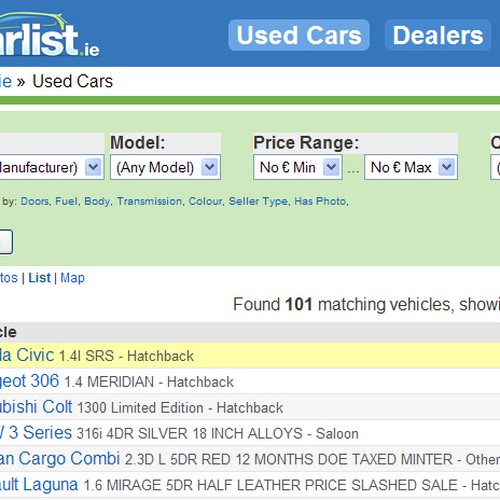The width and height of the screenshot is (500, 500).
Task: Filter results by Fuel
Action: (67, 201)
